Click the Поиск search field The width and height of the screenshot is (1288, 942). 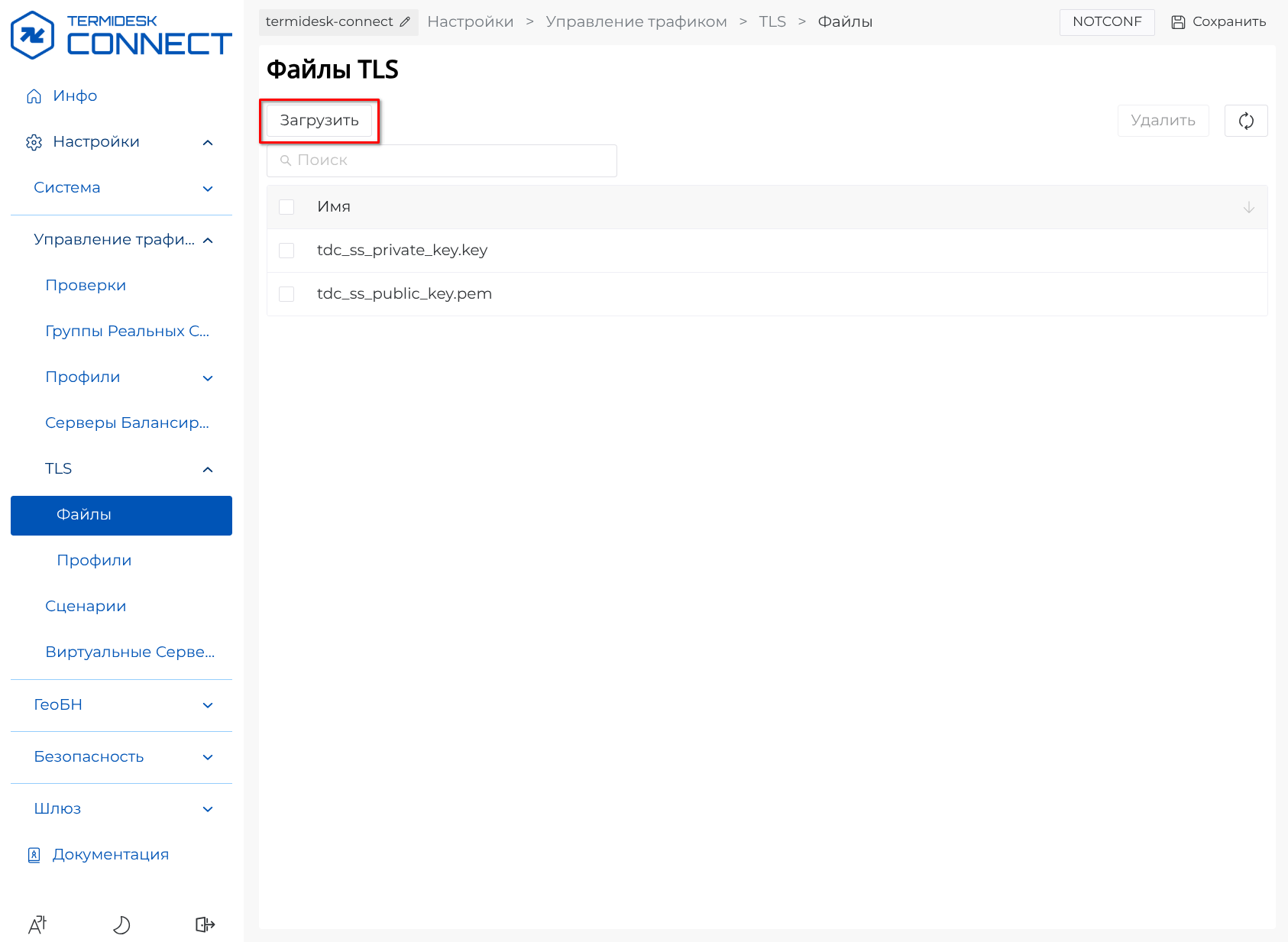click(x=442, y=160)
